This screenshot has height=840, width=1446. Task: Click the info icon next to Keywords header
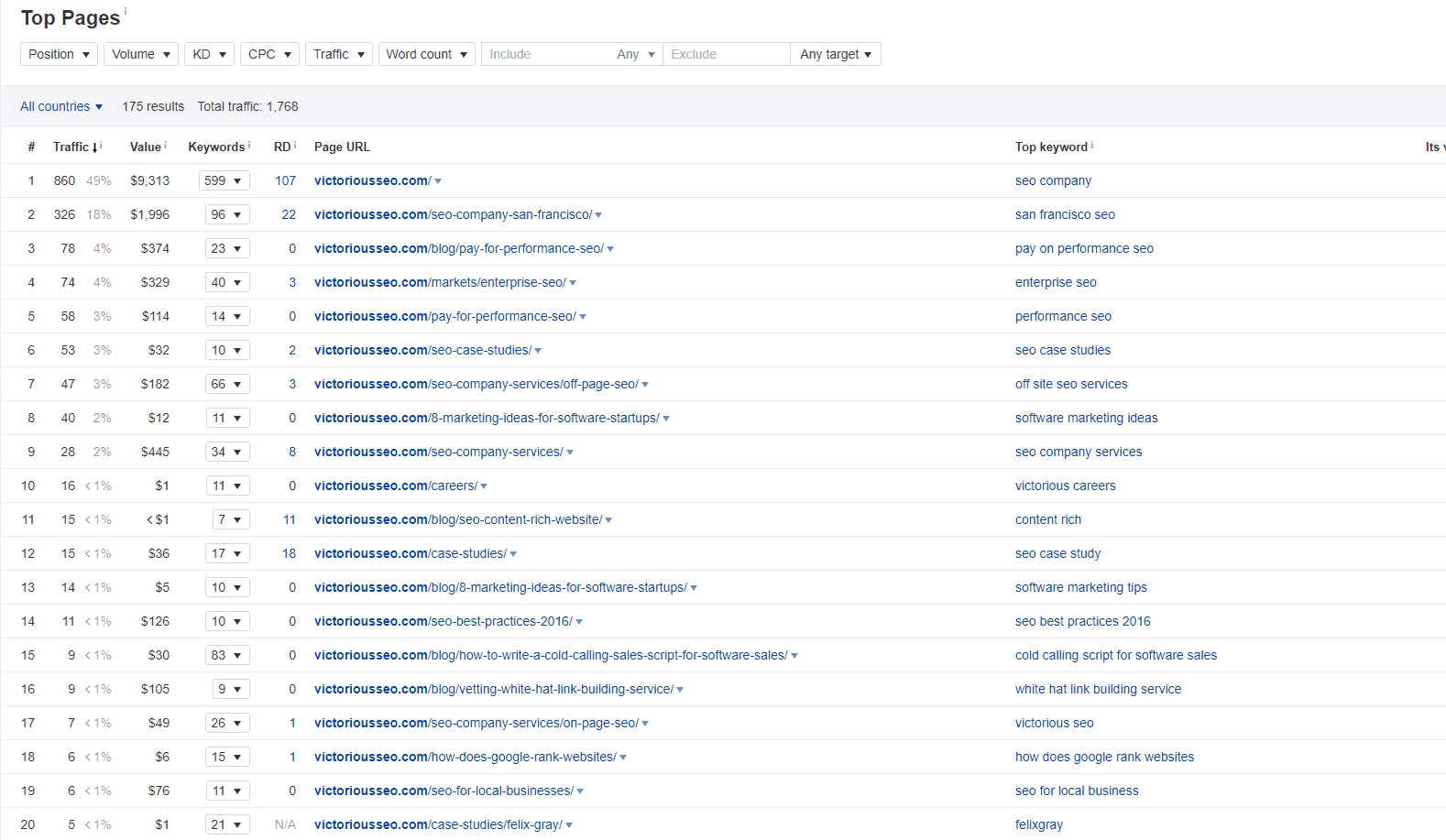pos(249,145)
